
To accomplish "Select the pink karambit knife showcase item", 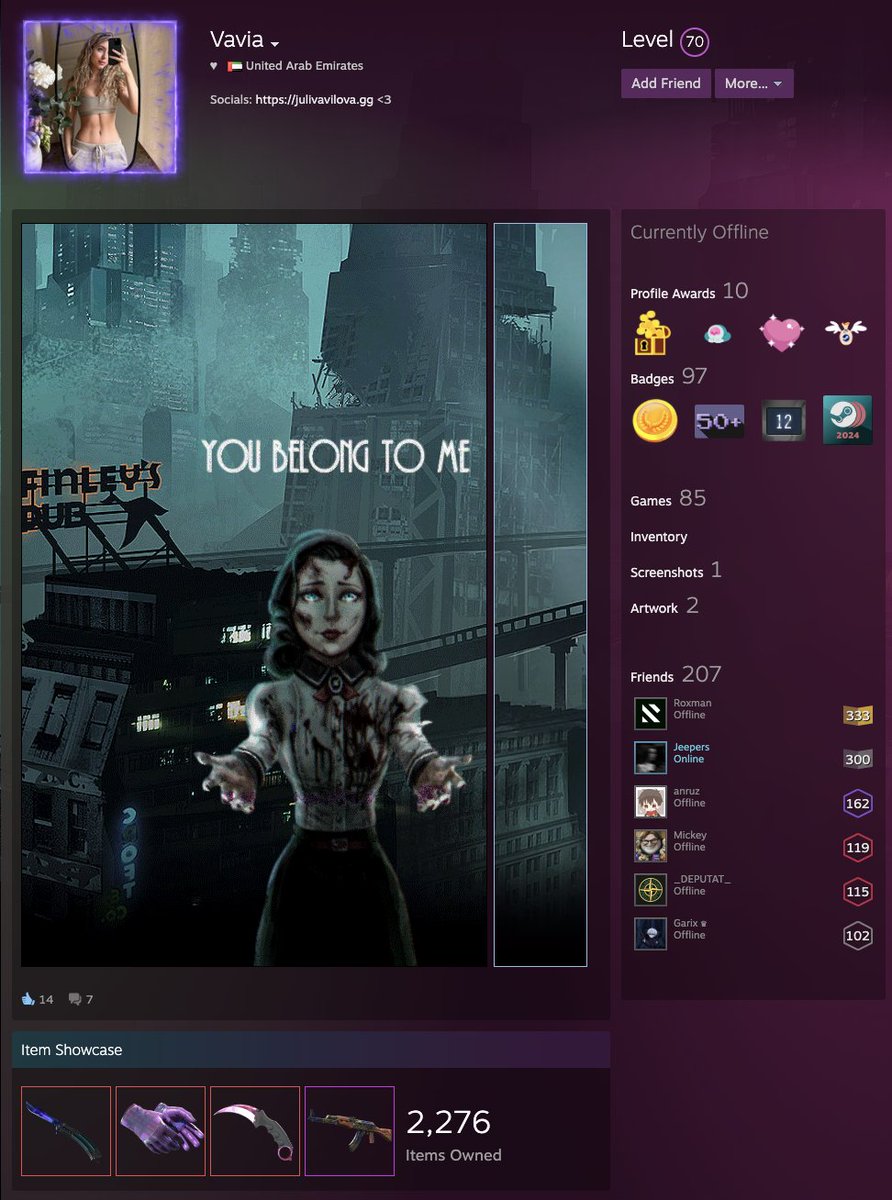I will coord(255,1131).
